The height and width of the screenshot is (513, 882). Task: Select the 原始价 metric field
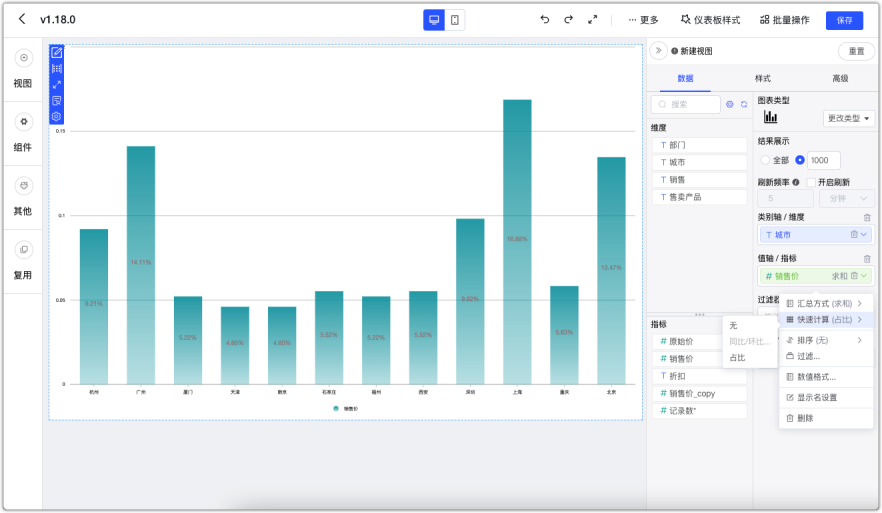(x=687, y=341)
